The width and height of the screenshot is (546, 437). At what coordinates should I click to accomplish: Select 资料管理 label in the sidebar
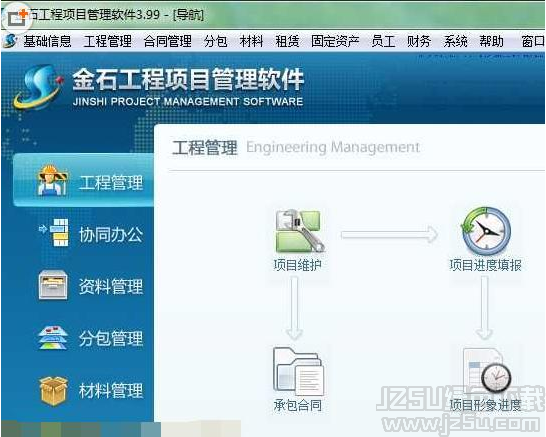click(x=111, y=287)
